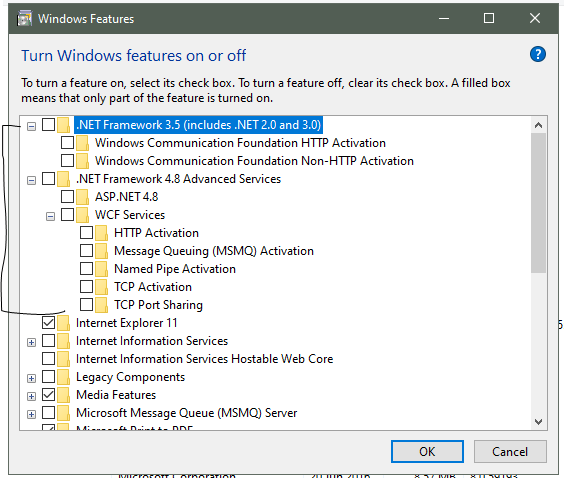Select the HTTP Activation label

click(x=156, y=233)
